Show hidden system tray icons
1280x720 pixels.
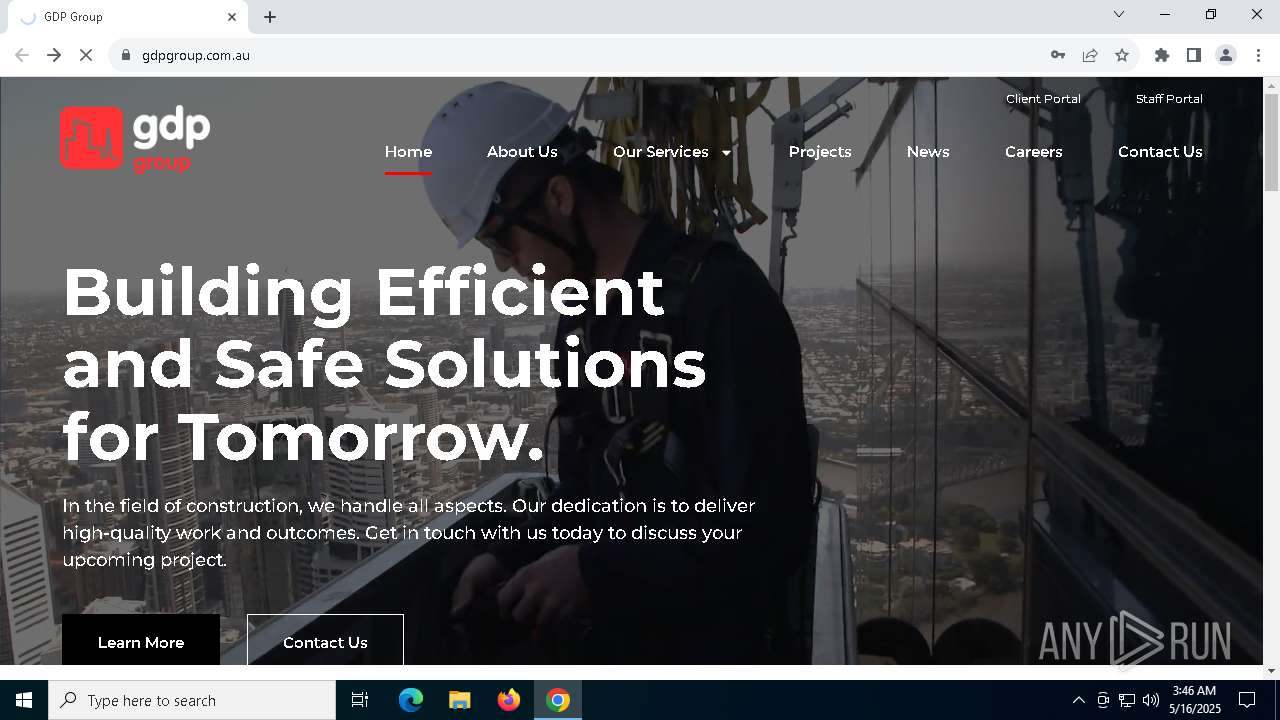click(1078, 700)
